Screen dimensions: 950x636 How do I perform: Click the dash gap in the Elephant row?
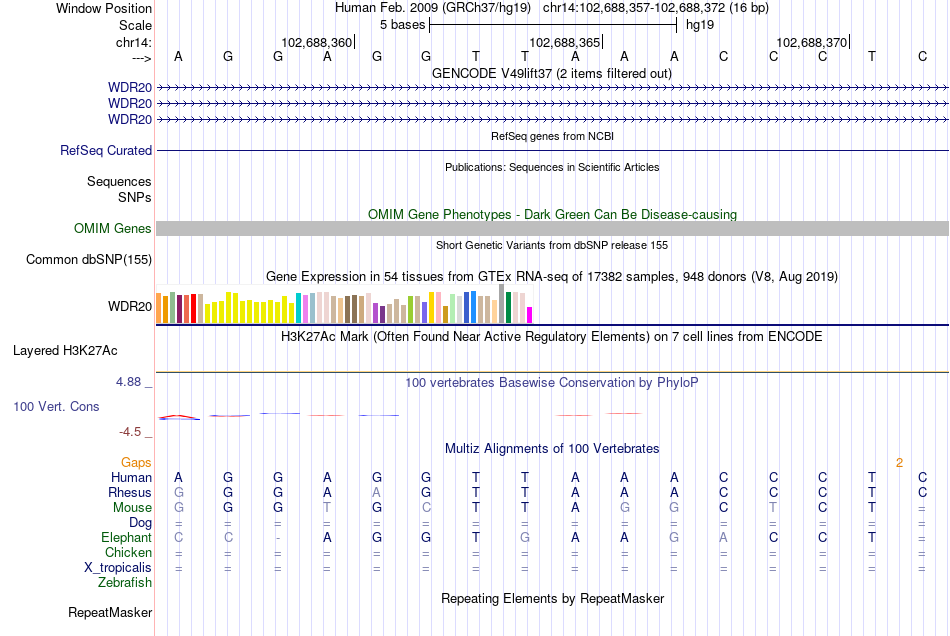click(x=277, y=538)
